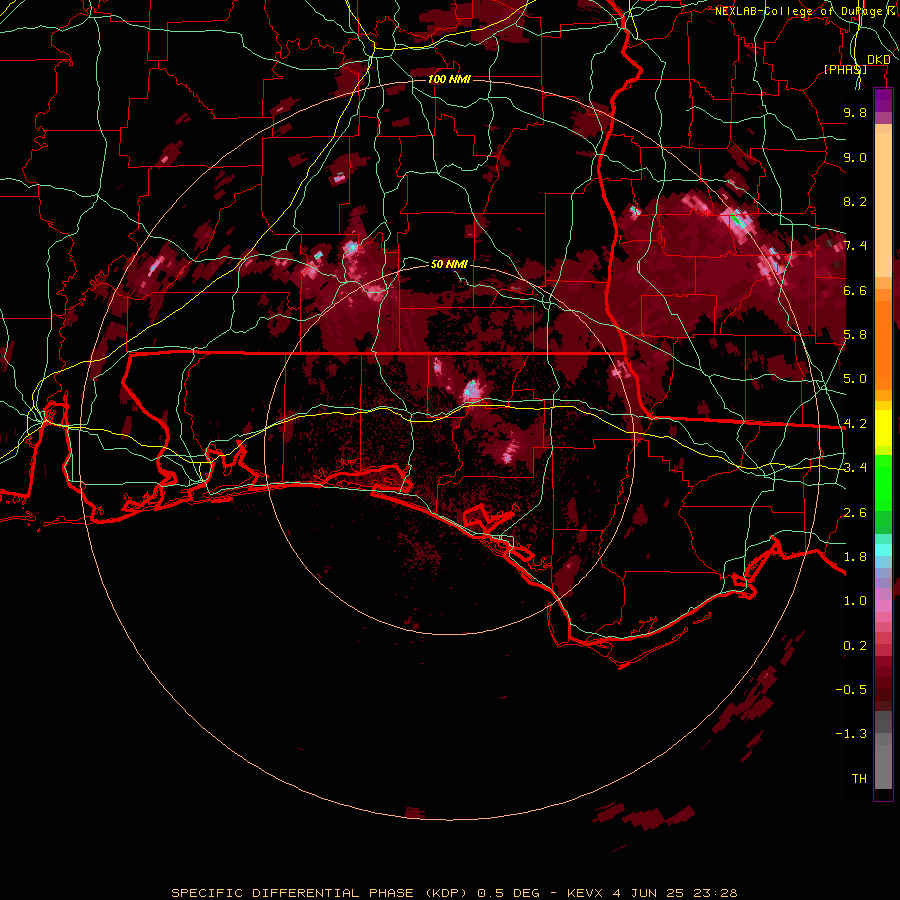This screenshot has height=900, width=900.
Task: Click the -0.5 scale value
Action: (851, 690)
